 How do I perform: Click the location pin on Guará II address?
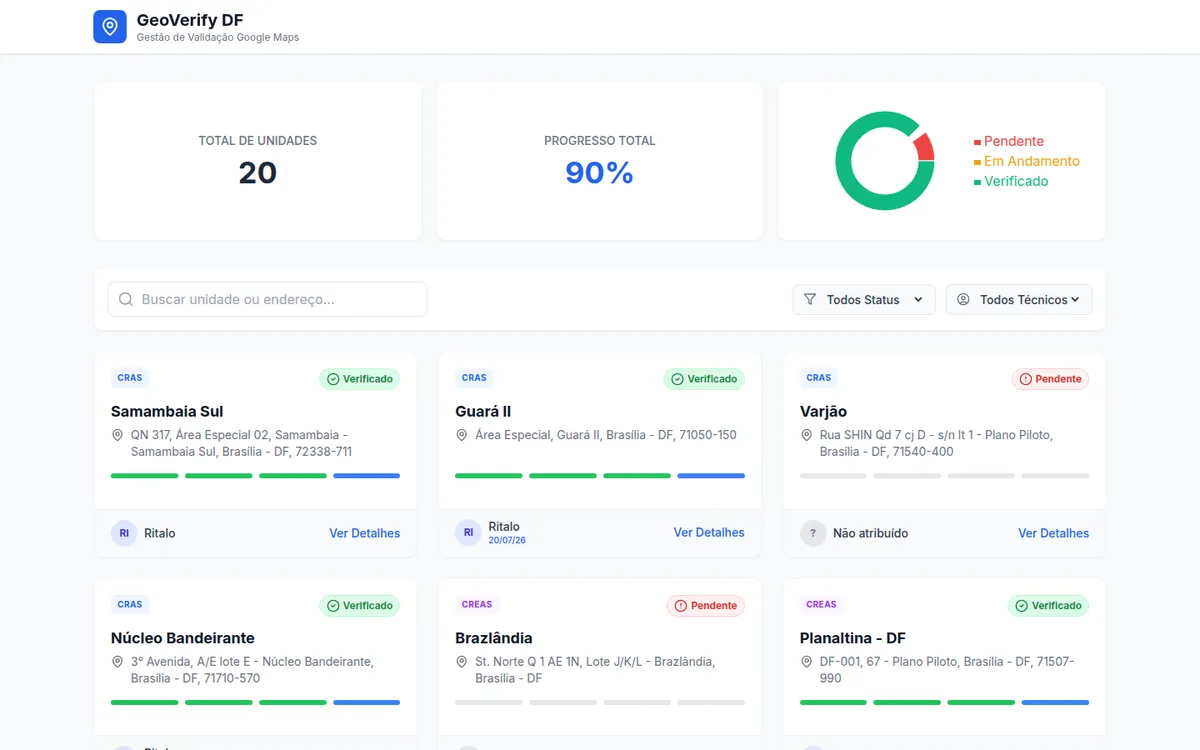click(x=462, y=436)
